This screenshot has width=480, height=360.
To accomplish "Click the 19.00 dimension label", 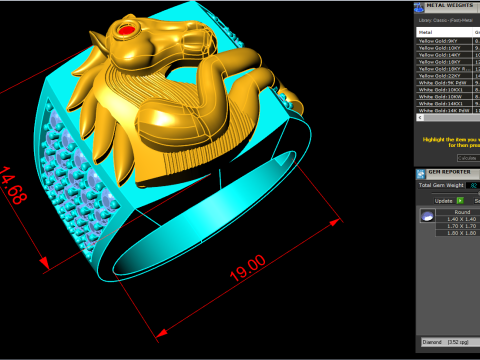I will (x=248, y=268).
